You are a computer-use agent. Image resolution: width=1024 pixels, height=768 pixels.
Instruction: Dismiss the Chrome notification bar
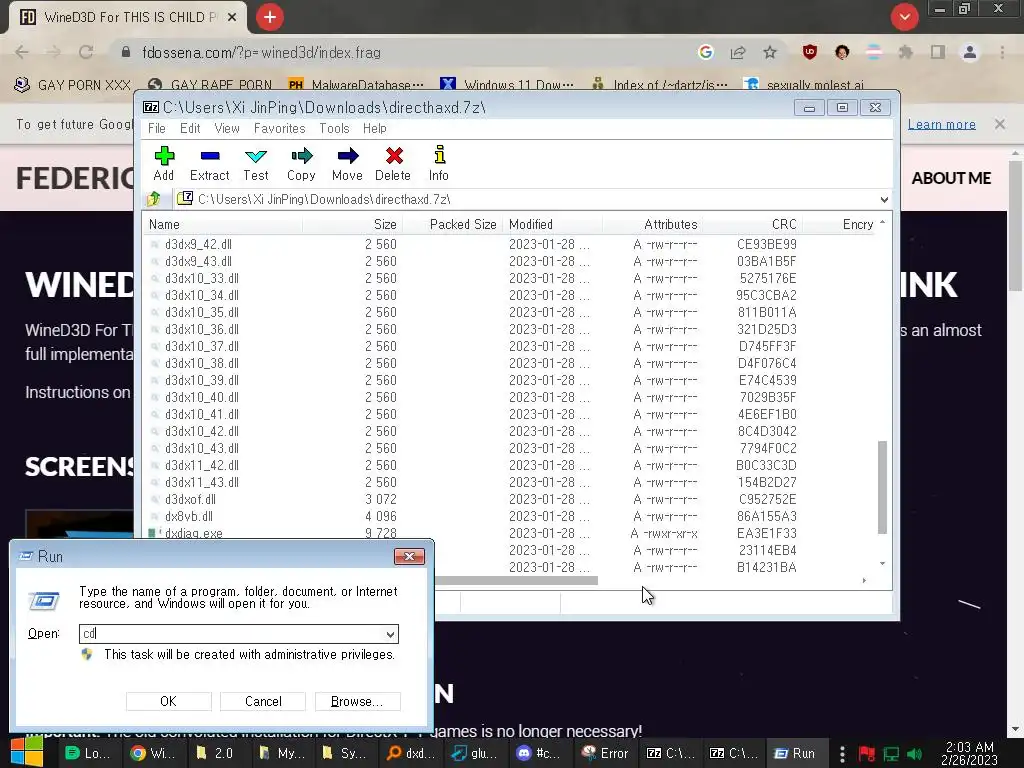(1000, 124)
